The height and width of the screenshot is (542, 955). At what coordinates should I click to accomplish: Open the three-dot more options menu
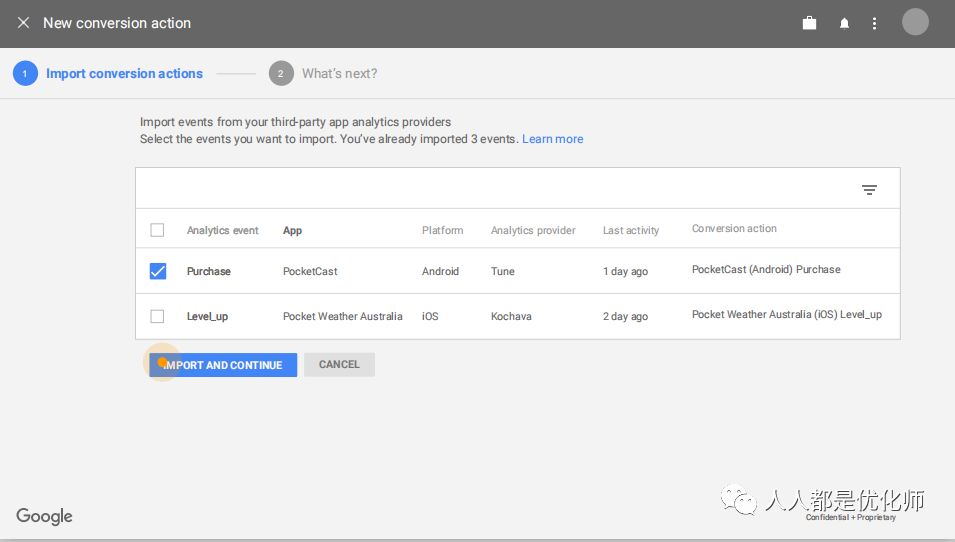pos(874,23)
